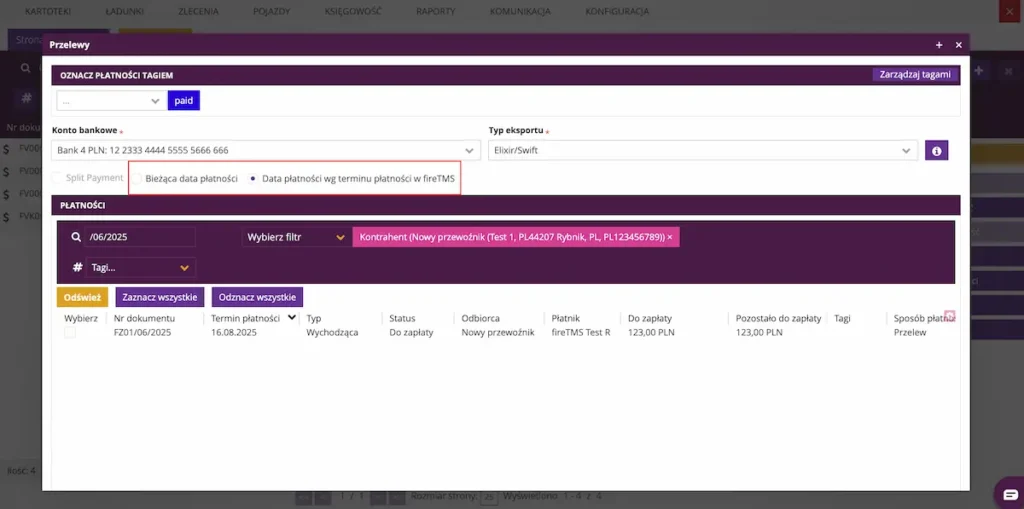This screenshot has height=509, width=1024.
Task: Select Data płatności wg terminu płatności radio
Action: 253,178
